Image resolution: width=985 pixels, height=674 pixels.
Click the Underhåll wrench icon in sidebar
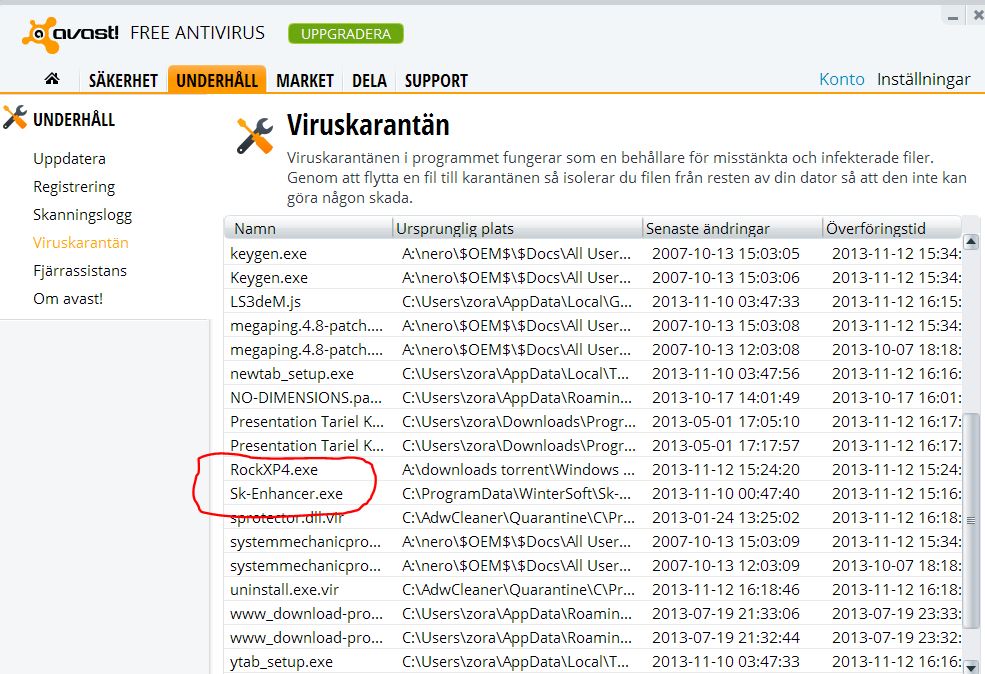14,117
